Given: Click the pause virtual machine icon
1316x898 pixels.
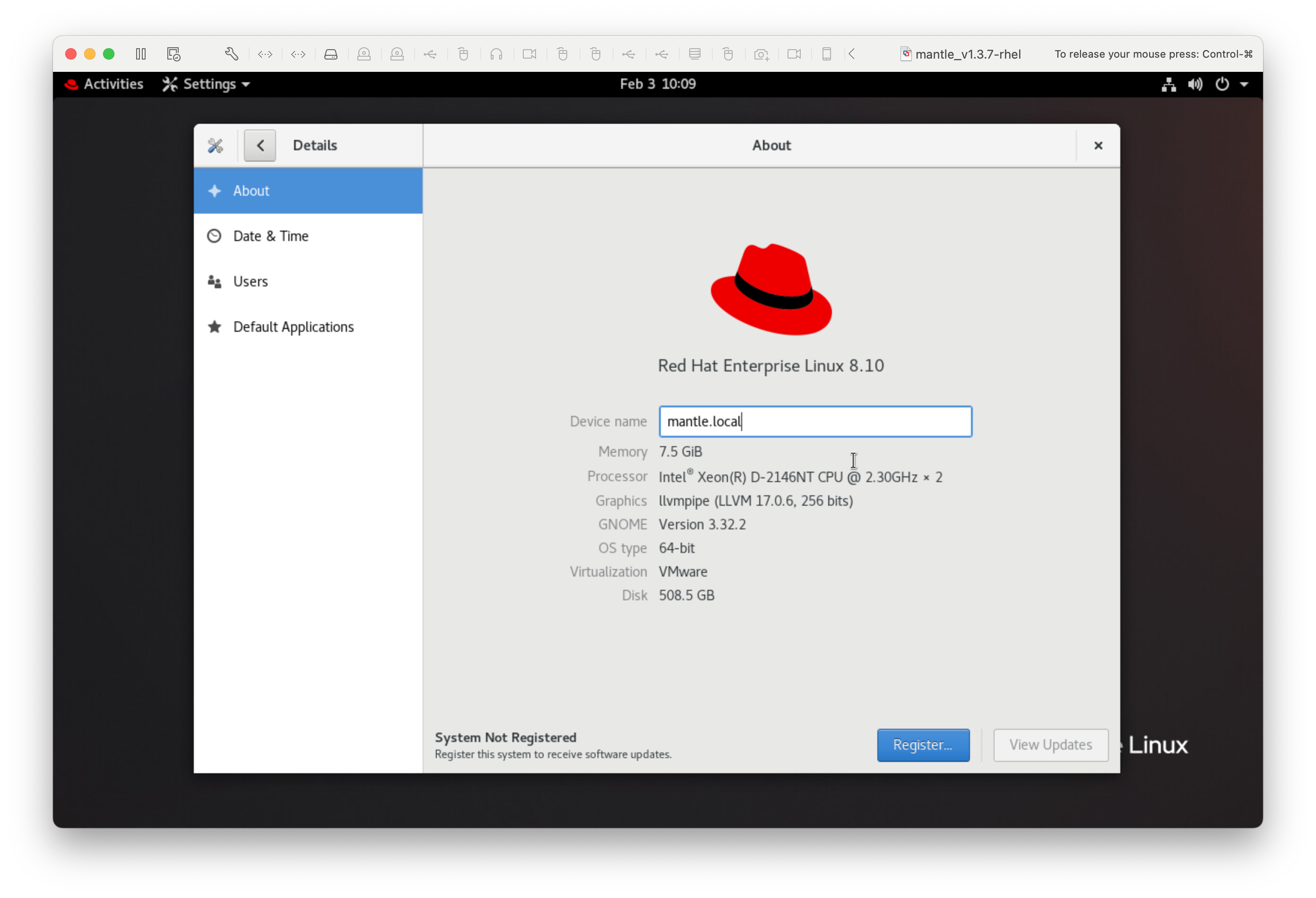Looking at the screenshot, I should pyautogui.click(x=140, y=54).
